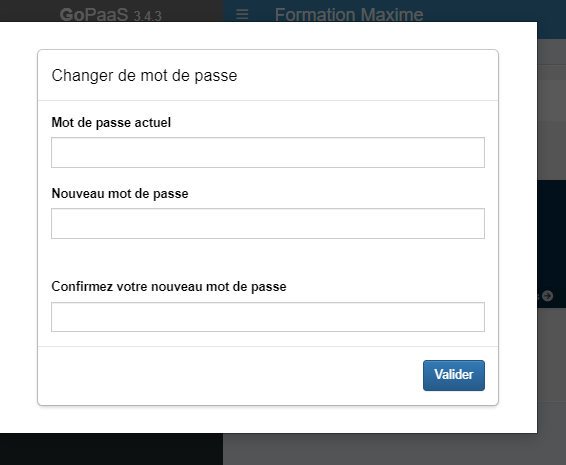Dismiss the dialog via black backdrop below it

point(111,449)
